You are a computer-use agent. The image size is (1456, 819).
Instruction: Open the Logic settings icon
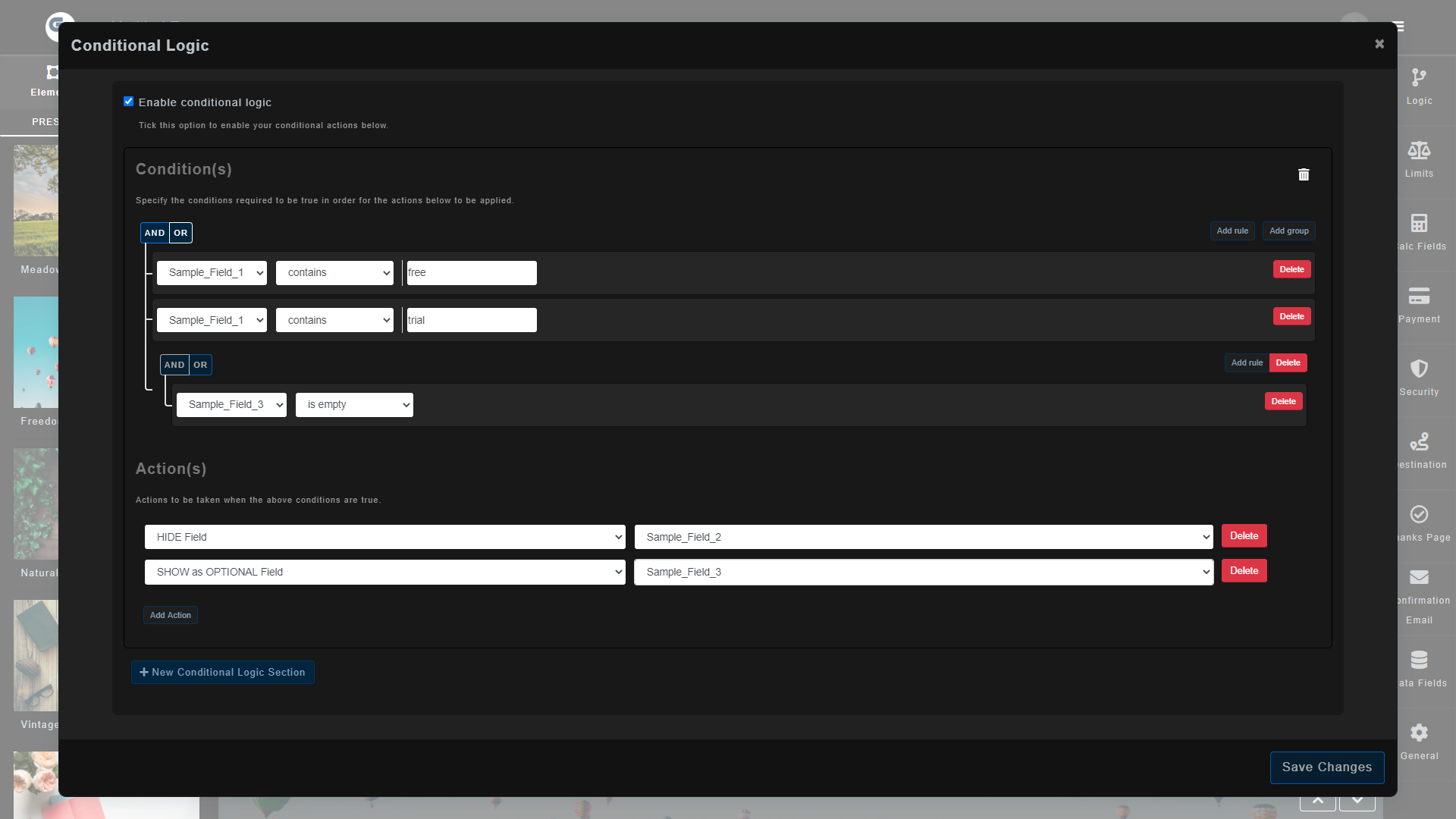[1419, 78]
